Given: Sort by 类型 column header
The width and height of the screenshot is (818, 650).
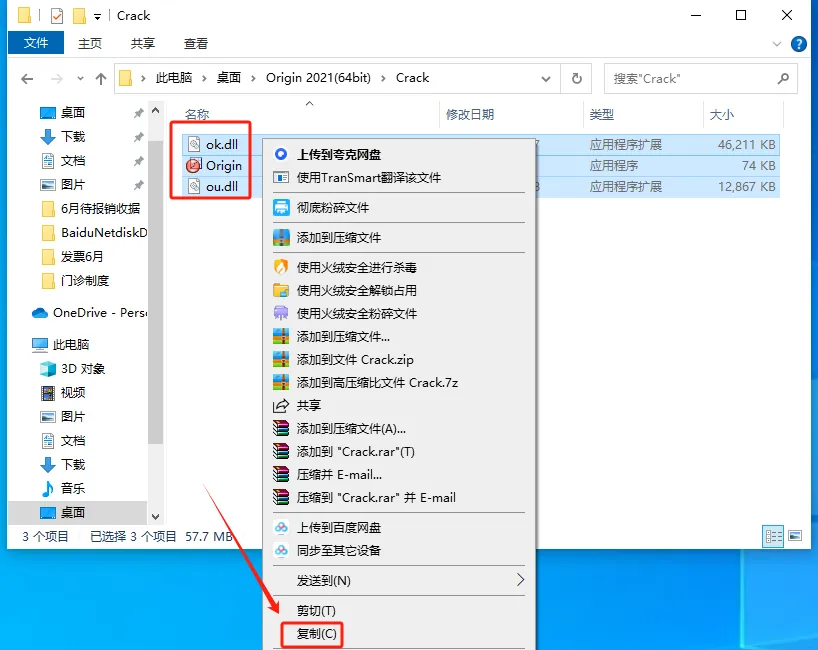Looking at the screenshot, I should (602, 114).
